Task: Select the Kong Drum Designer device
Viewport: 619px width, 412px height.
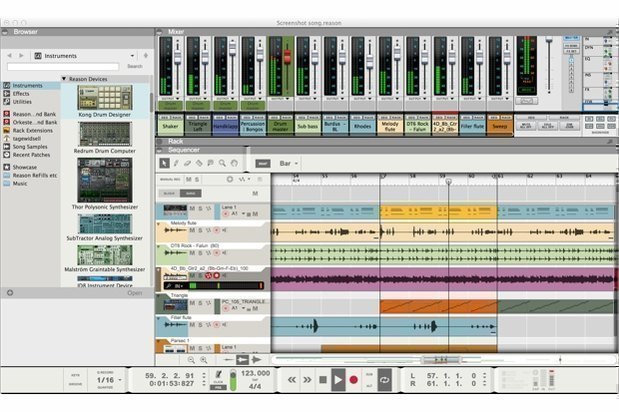Action: tap(105, 102)
